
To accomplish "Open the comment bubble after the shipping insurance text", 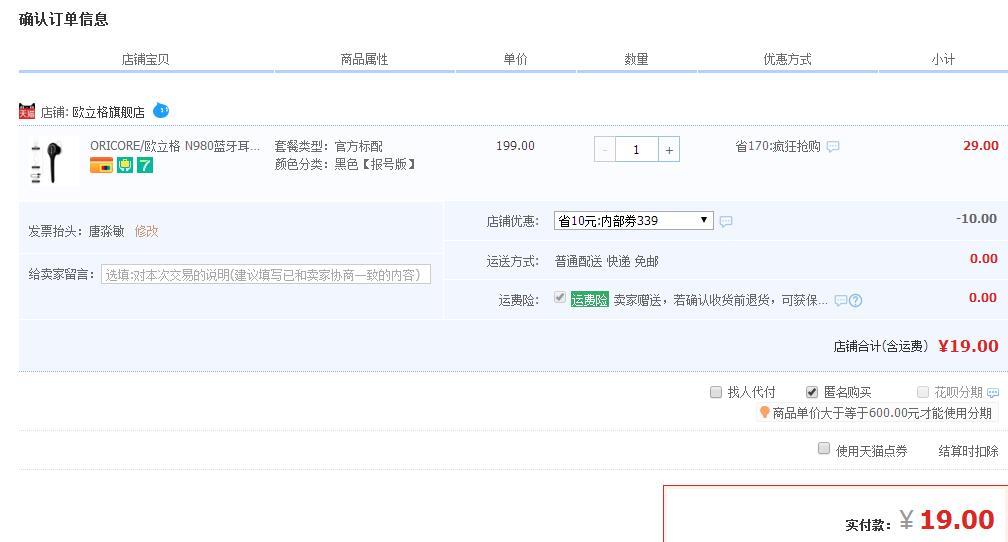I will click(840, 300).
